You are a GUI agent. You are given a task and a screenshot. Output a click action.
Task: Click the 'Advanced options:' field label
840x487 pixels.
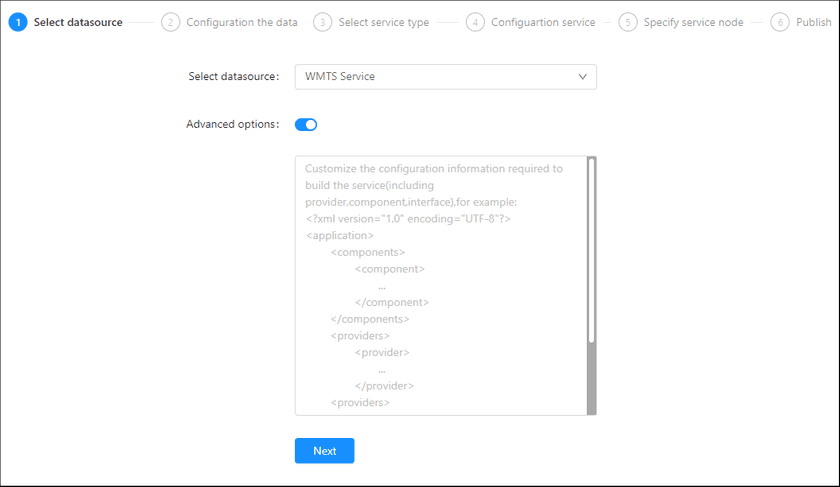tap(232, 125)
